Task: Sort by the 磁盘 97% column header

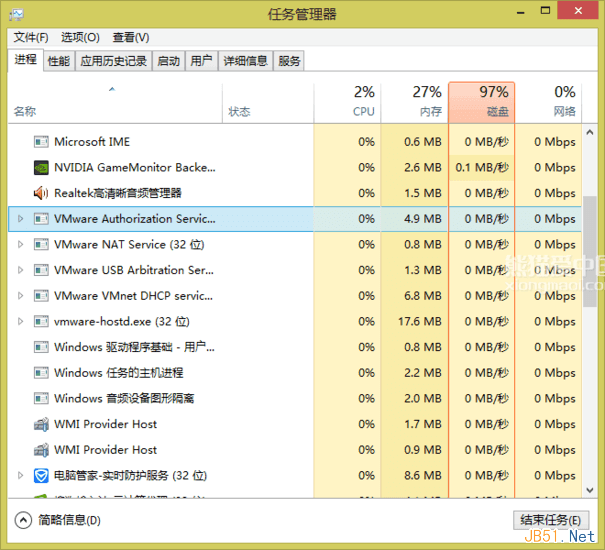Action: (482, 103)
